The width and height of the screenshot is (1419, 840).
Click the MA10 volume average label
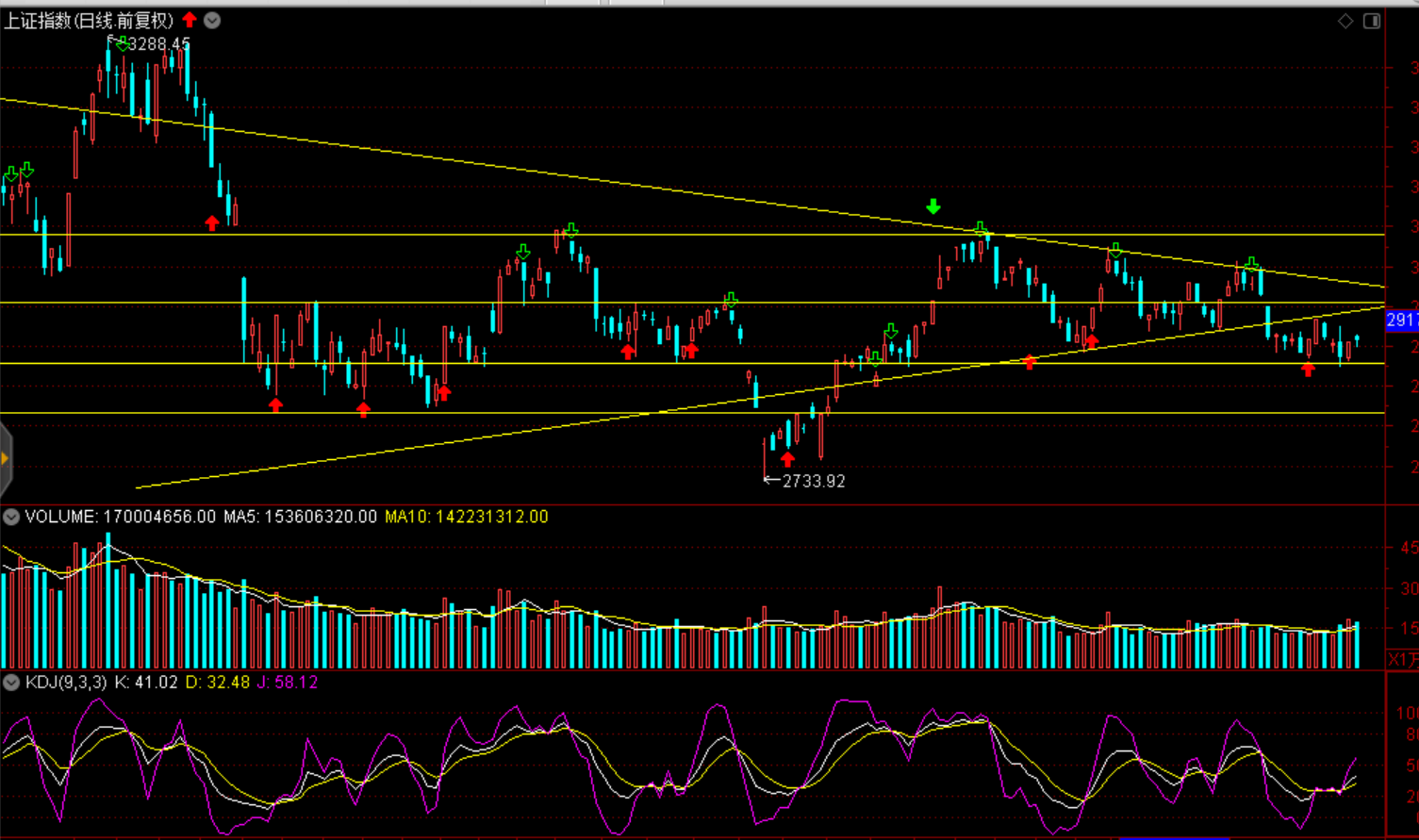466,517
